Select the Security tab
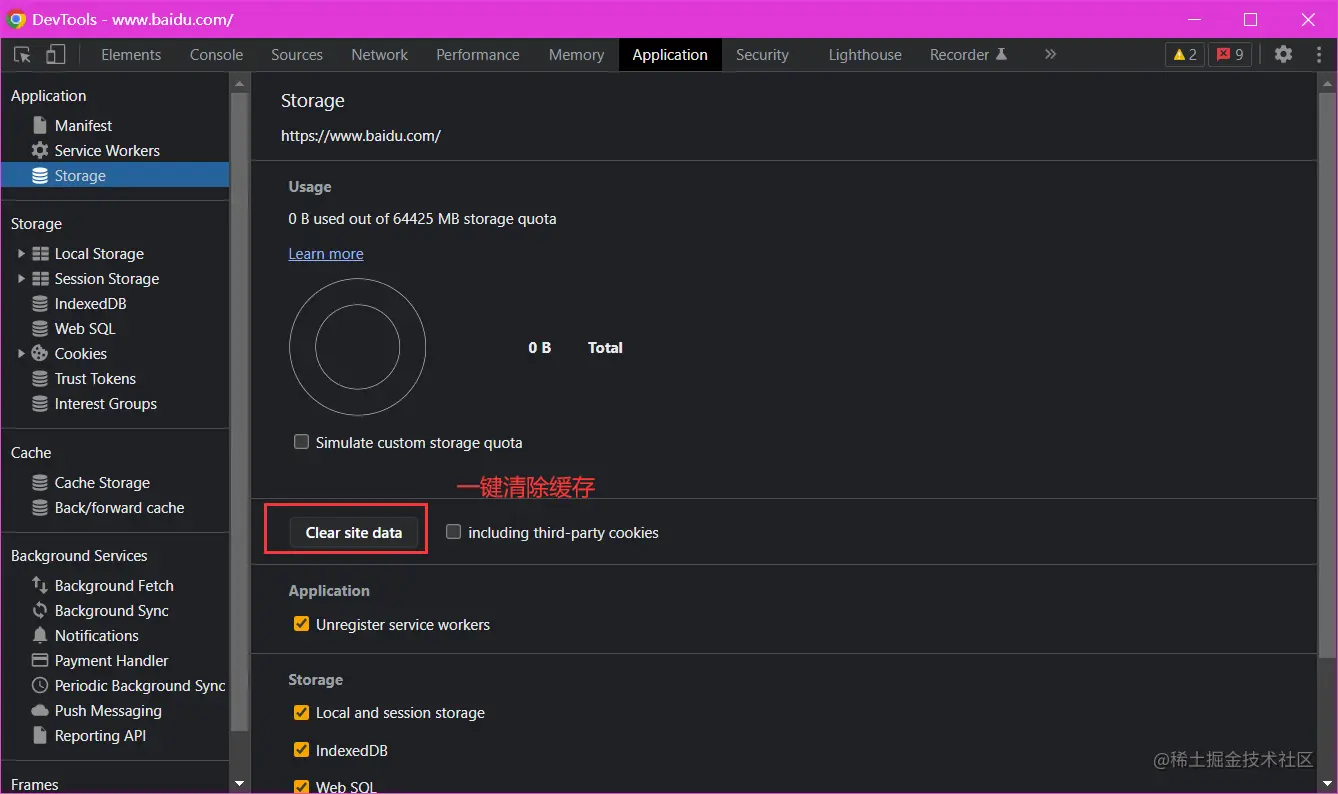 point(762,55)
